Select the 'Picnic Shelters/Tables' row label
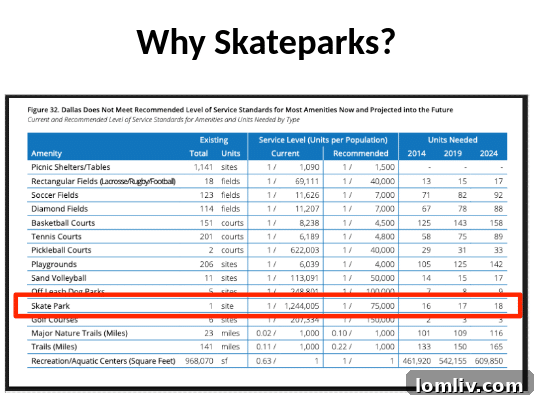The width and height of the screenshot is (534, 399). point(70,167)
